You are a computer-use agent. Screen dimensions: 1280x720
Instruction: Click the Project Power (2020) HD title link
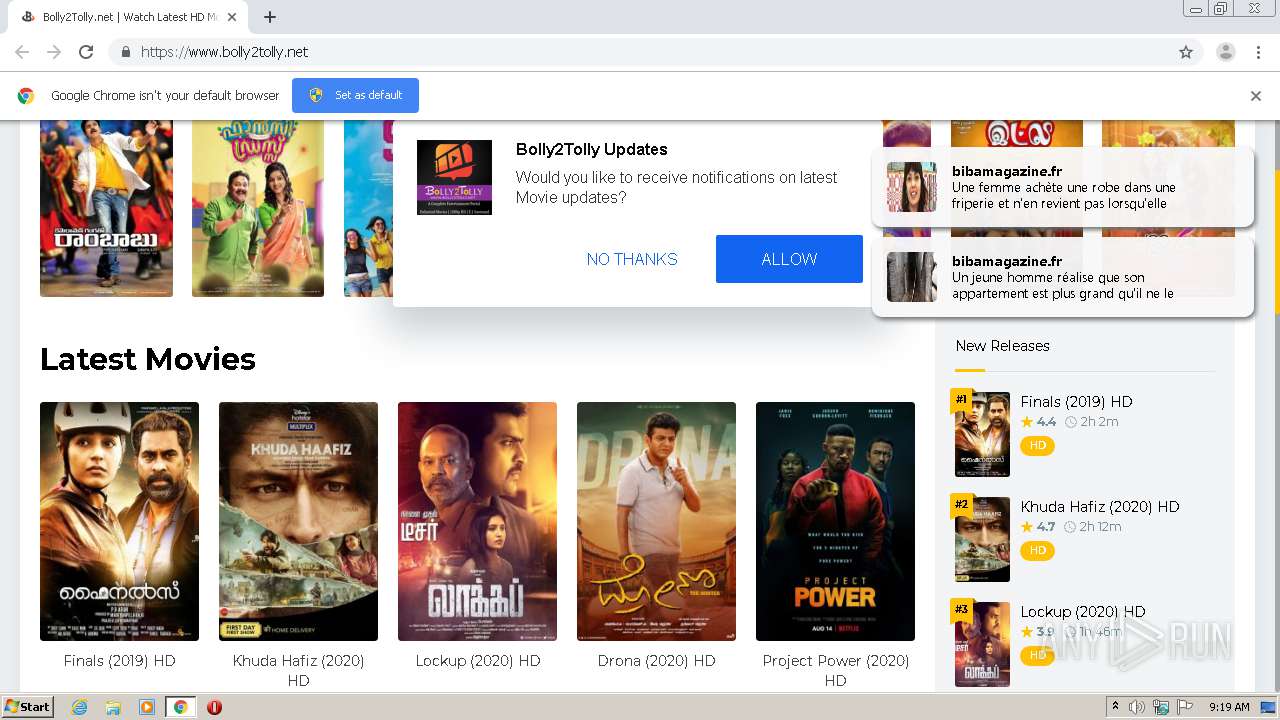point(835,670)
